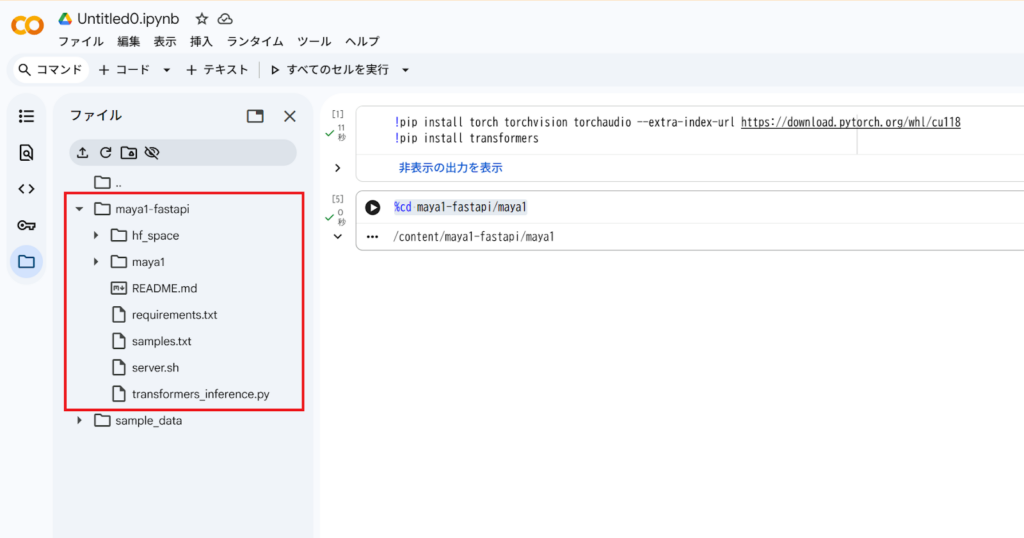1024x538 pixels.
Task: Add a text cell with テキスト
Action: pos(217,70)
